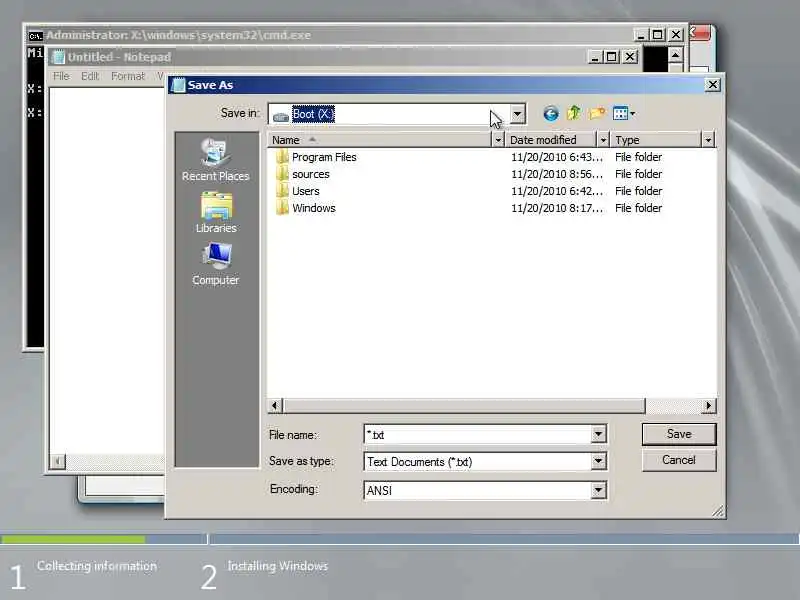
Task: Click the file list horizontal scrollbar track
Action: coord(672,406)
